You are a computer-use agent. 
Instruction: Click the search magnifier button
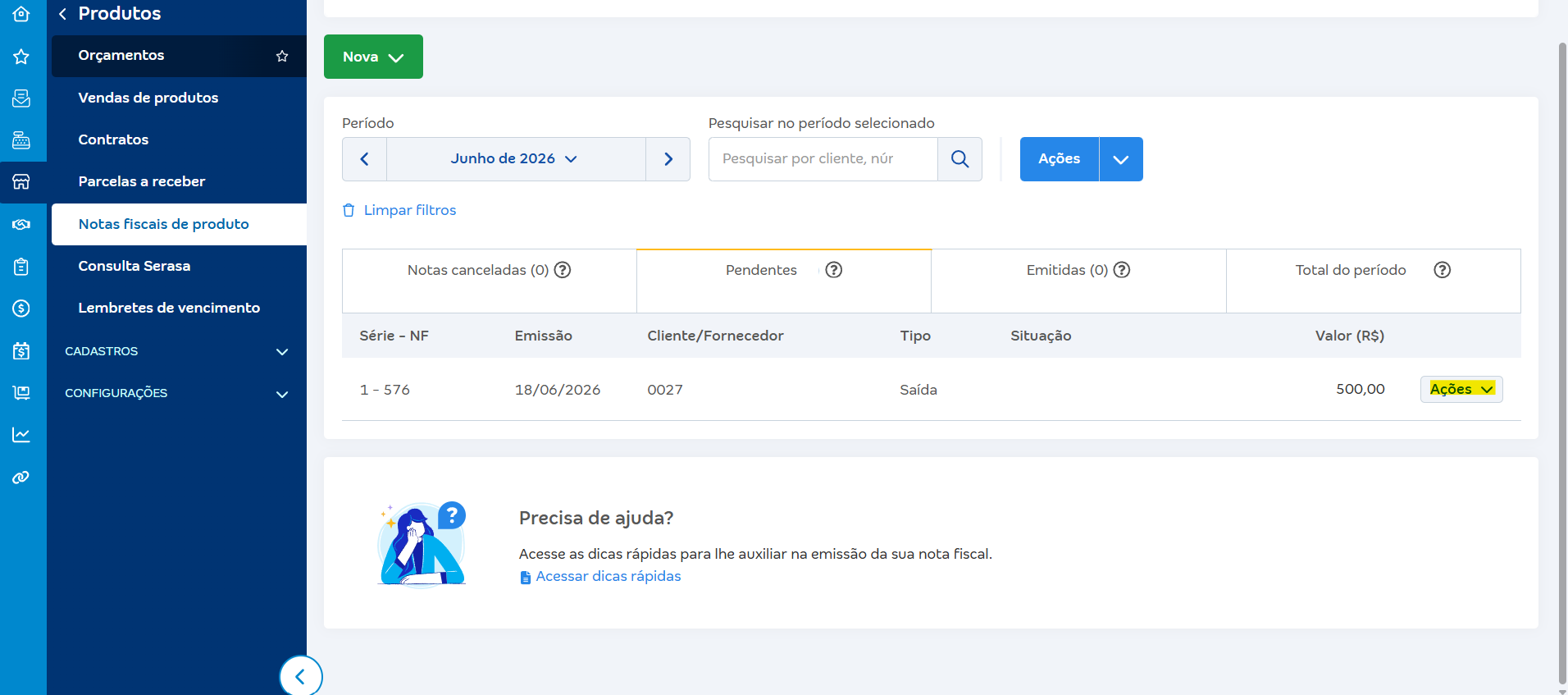pos(959,159)
